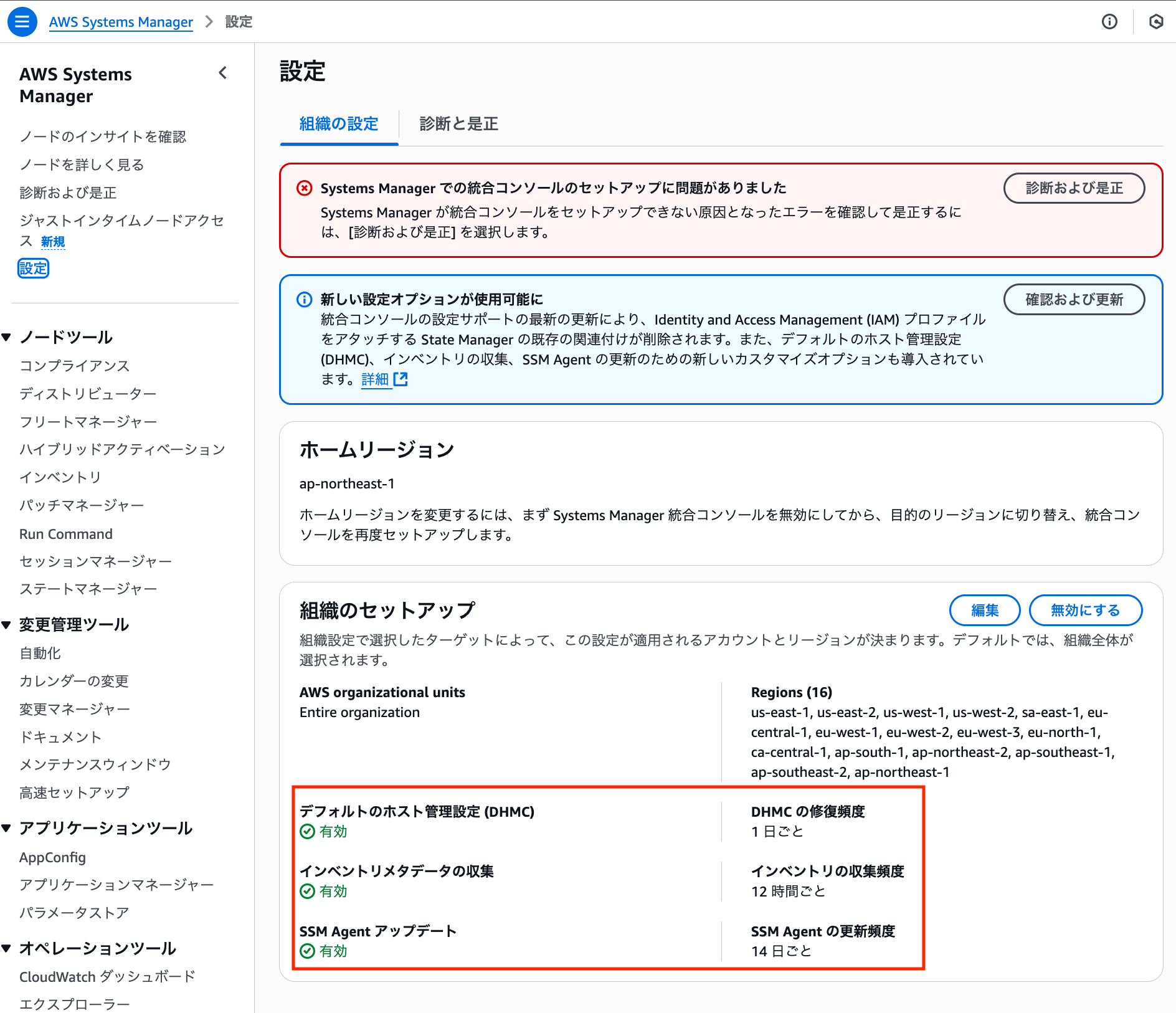Collapse the オペレーションツール section
Viewport: 1176px width, 1013px height.
7,949
